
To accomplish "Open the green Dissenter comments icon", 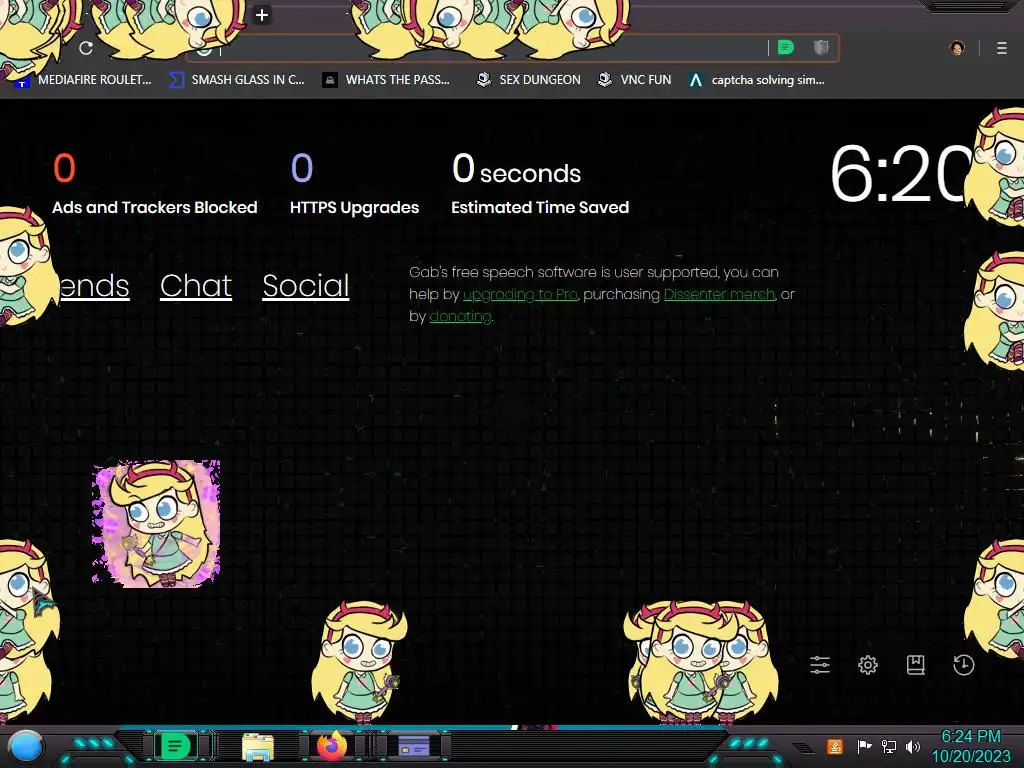I will [x=786, y=48].
